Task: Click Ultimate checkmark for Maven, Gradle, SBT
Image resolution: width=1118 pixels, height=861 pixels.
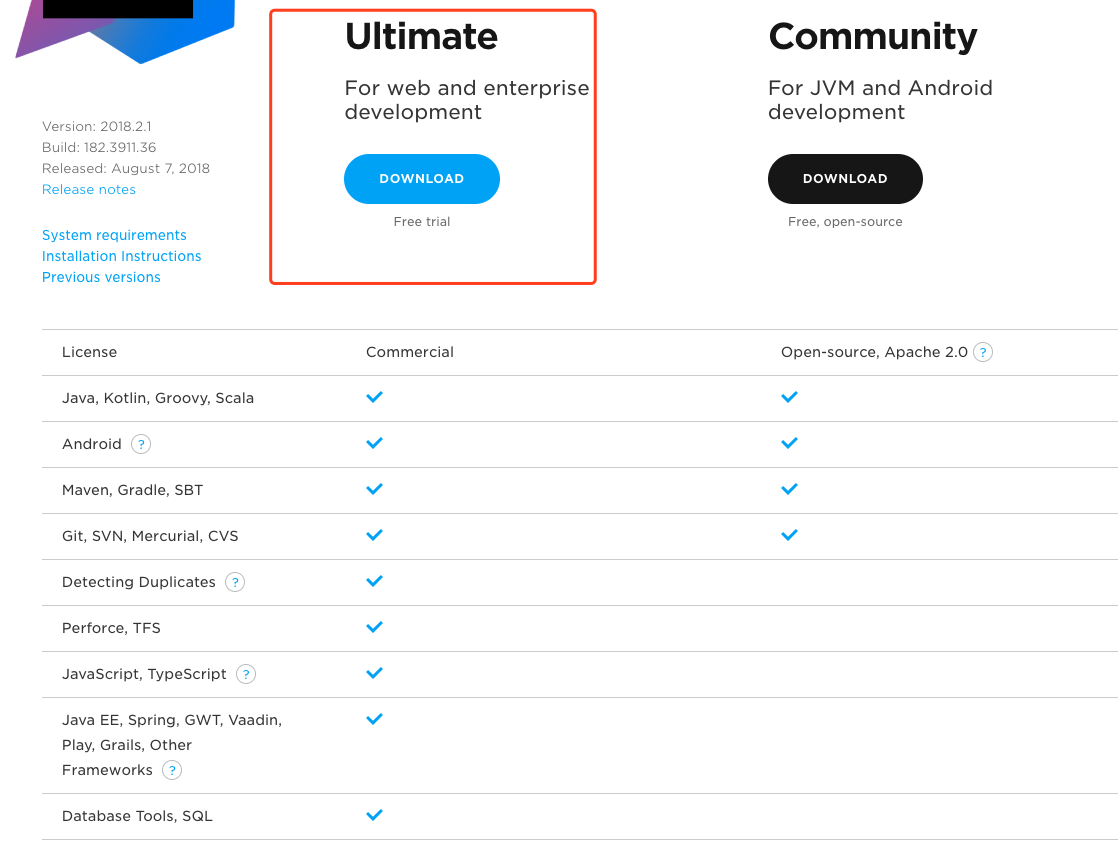Action: (x=374, y=489)
